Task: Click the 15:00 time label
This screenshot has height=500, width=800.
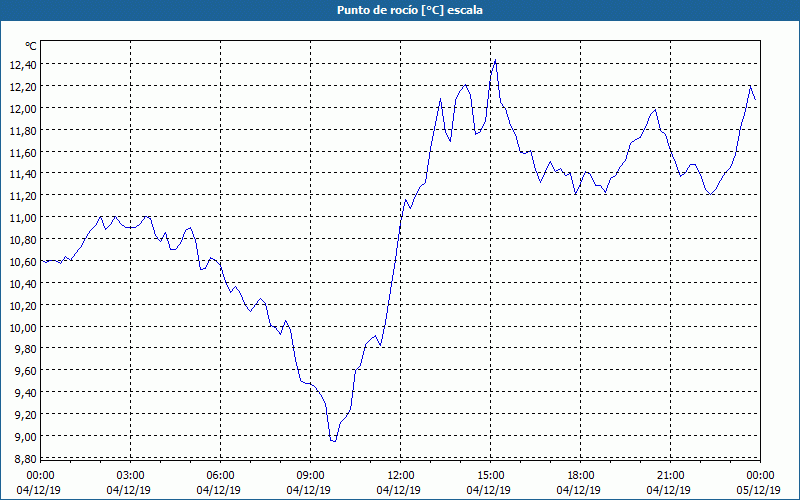Action: click(490, 476)
